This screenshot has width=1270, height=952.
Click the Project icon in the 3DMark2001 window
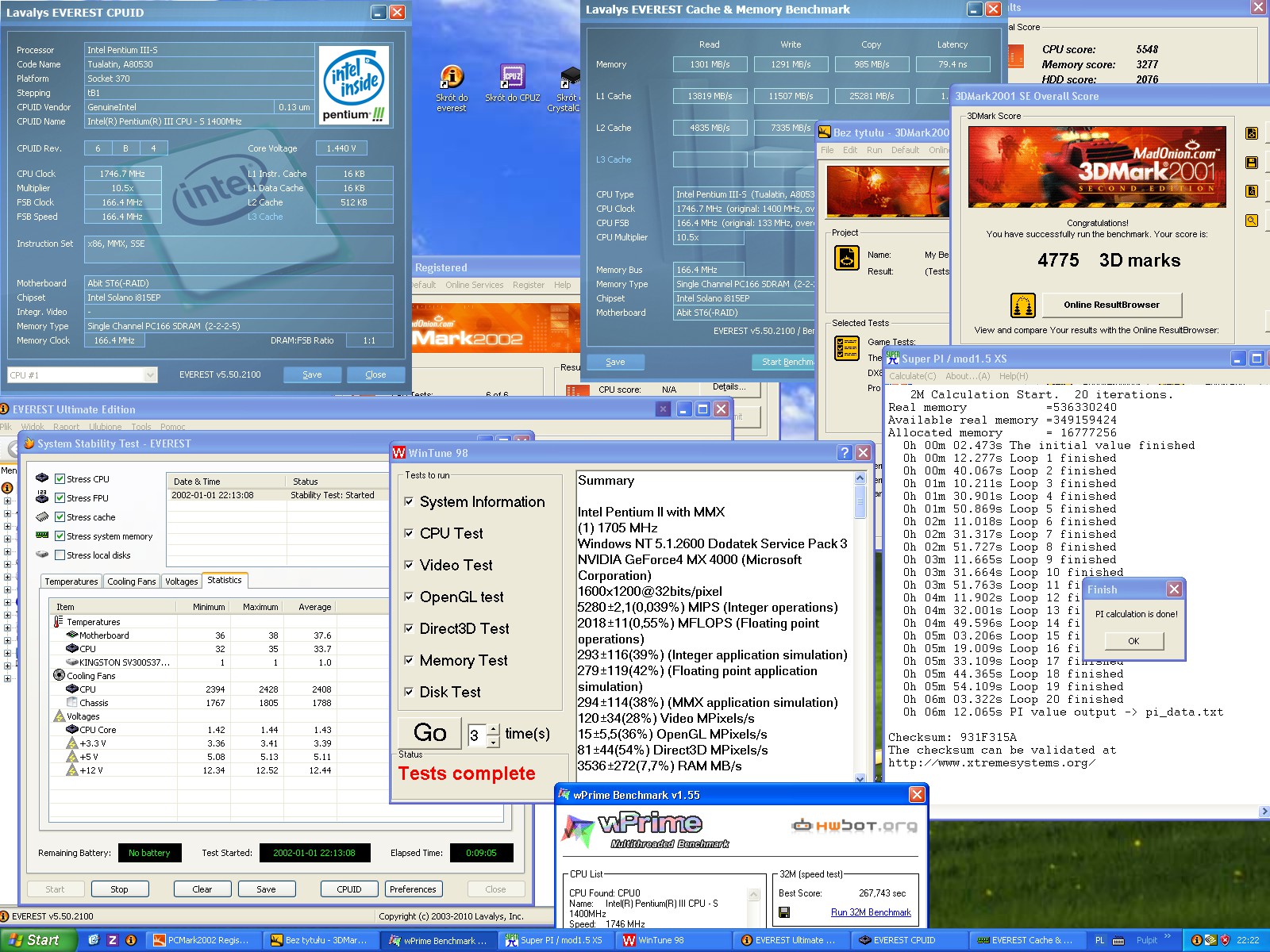pos(847,259)
